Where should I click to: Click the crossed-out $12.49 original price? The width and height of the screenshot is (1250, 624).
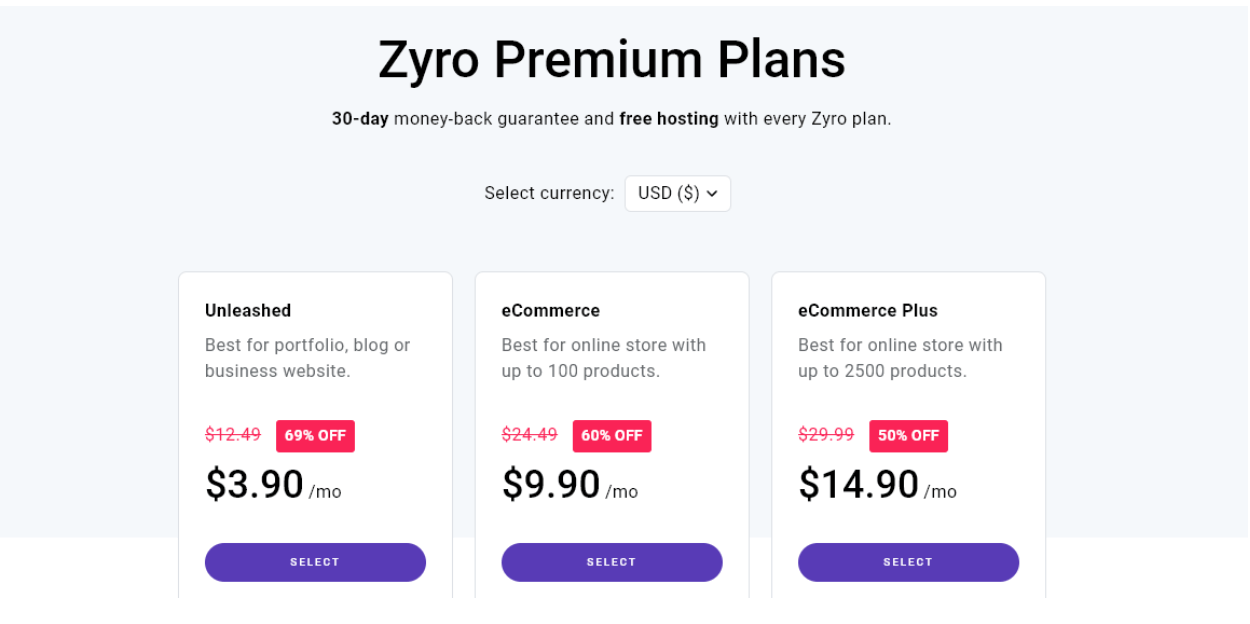click(233, 435)
